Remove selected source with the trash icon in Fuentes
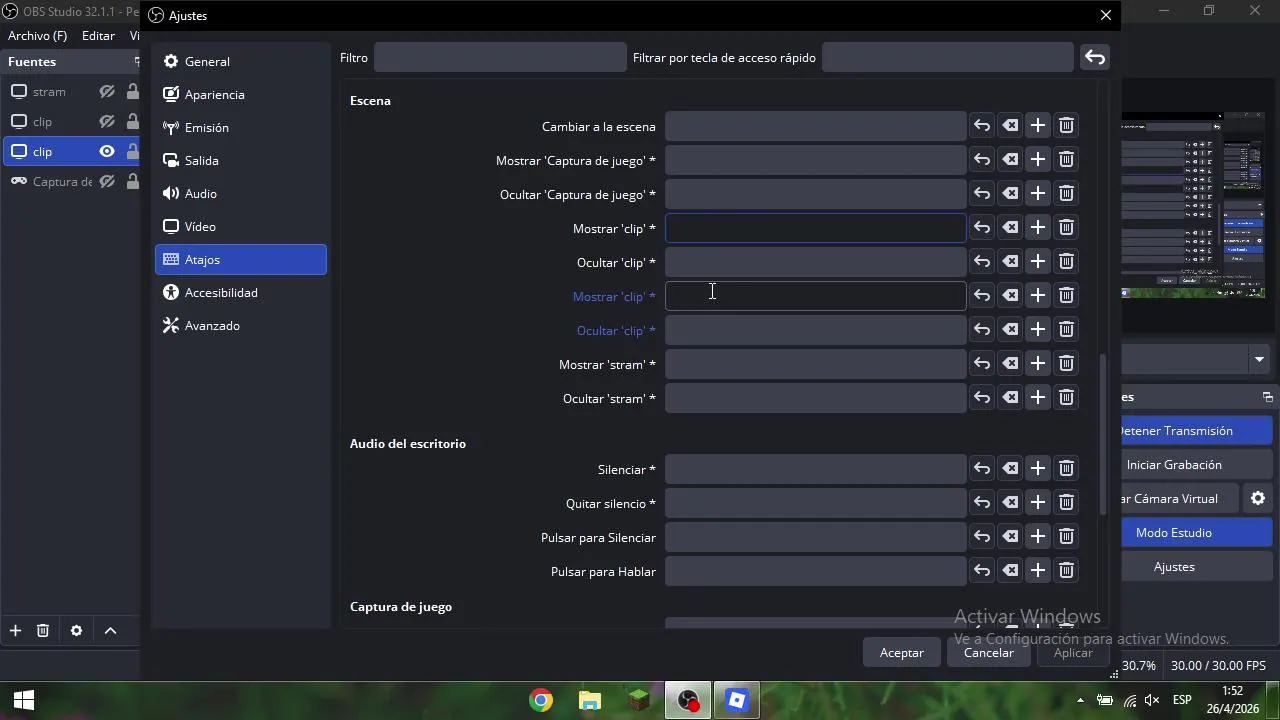 43,630
